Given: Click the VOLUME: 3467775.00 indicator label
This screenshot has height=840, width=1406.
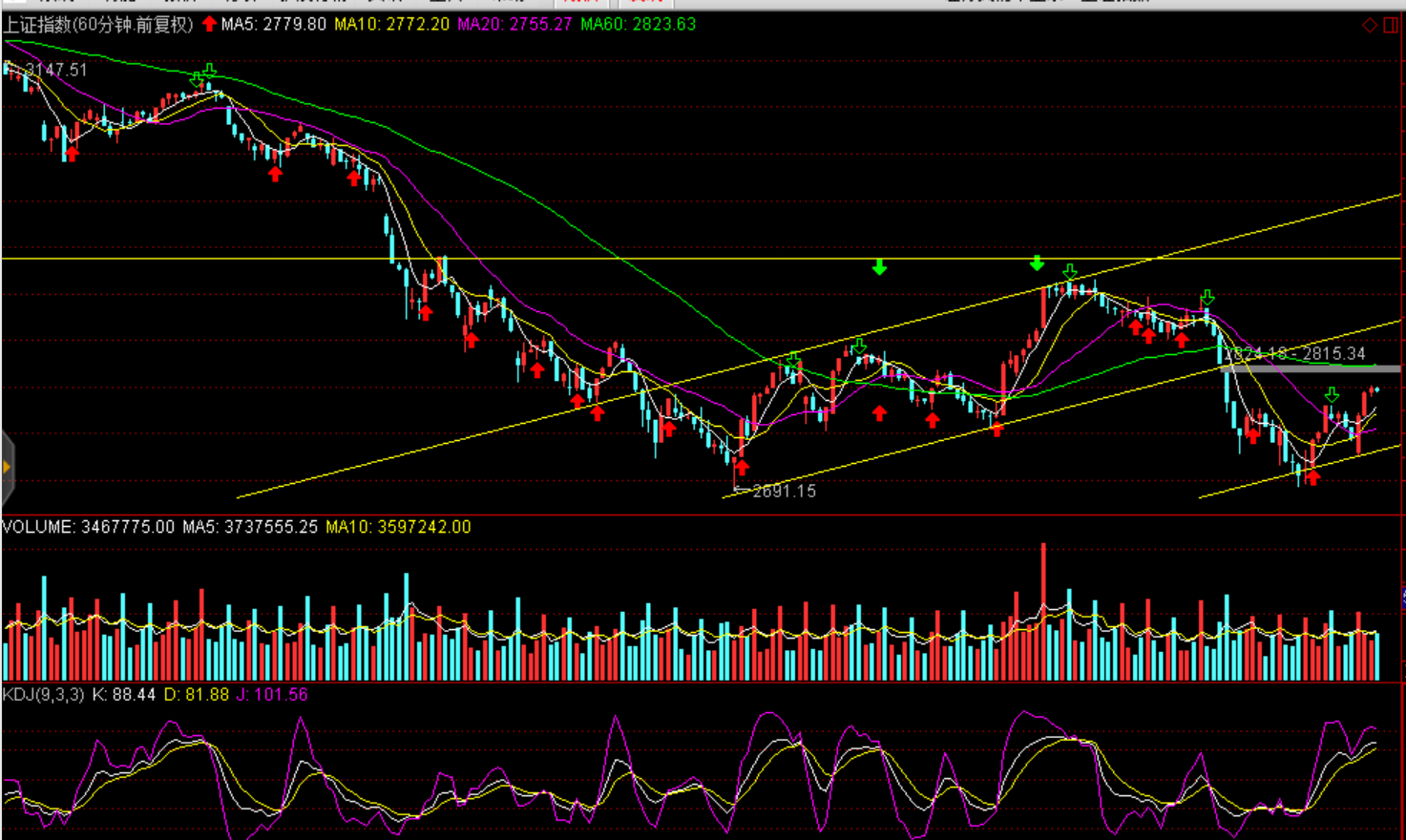Looking at the screenshot, I should click(x=89, y=527).
